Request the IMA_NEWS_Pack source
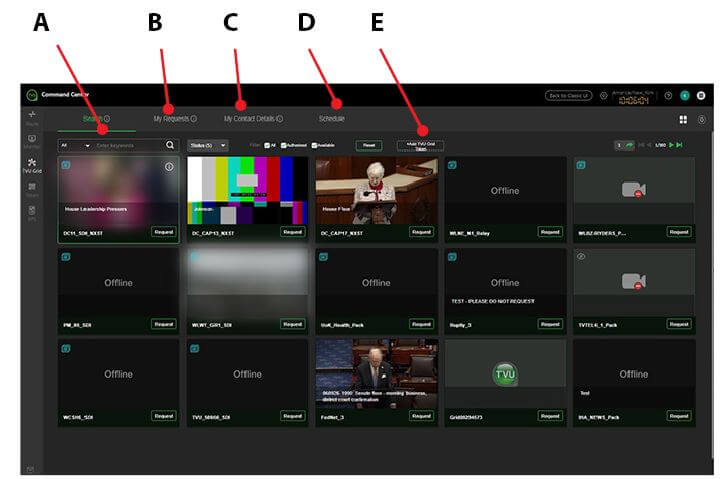The image size is (721, 479). (x=679, y=416)
